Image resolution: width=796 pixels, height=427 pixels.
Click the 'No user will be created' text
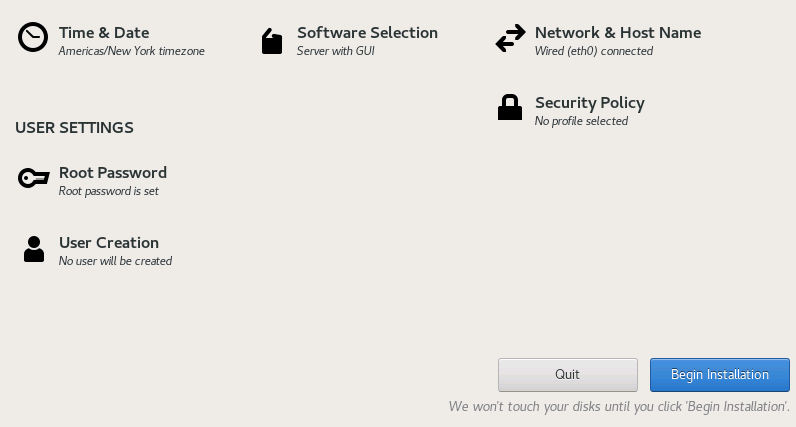[115, 261]
